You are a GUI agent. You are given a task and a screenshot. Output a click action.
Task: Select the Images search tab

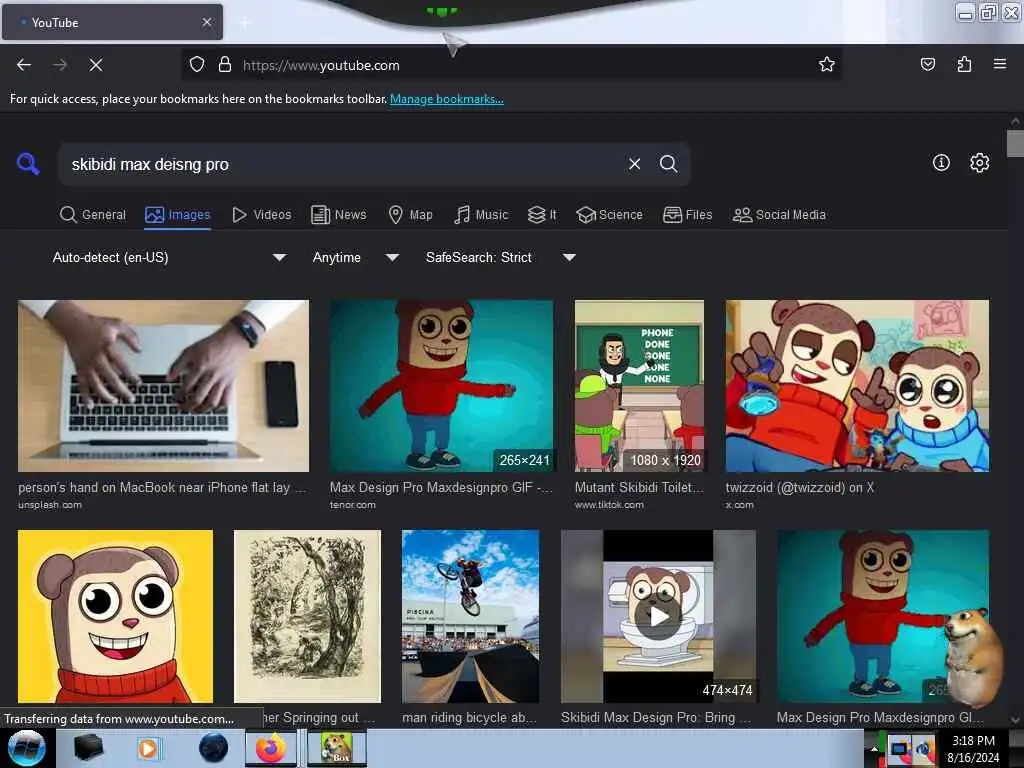[178, 215]
